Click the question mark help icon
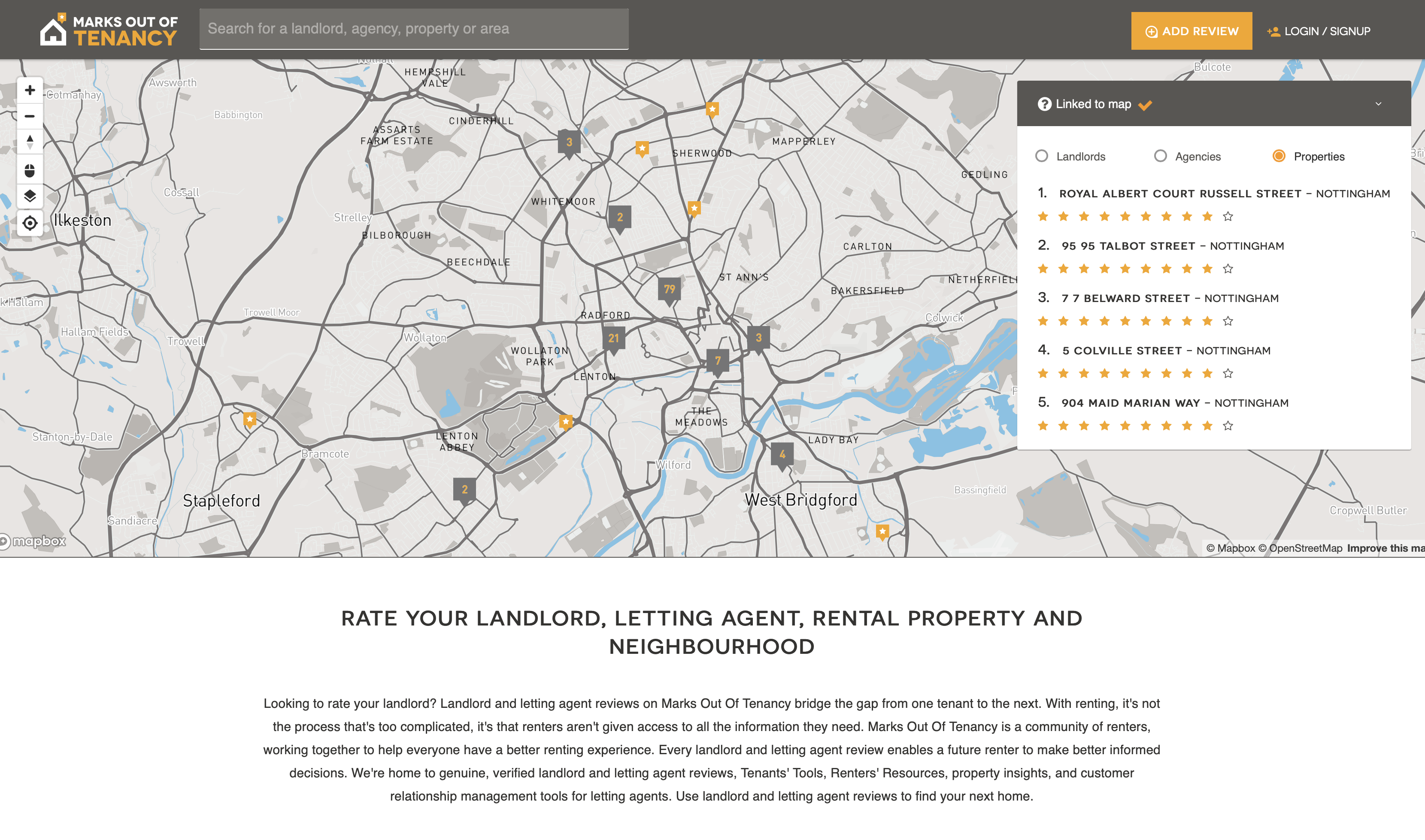The height and width of the screenshot is (840, 1425). [1044, 104]
